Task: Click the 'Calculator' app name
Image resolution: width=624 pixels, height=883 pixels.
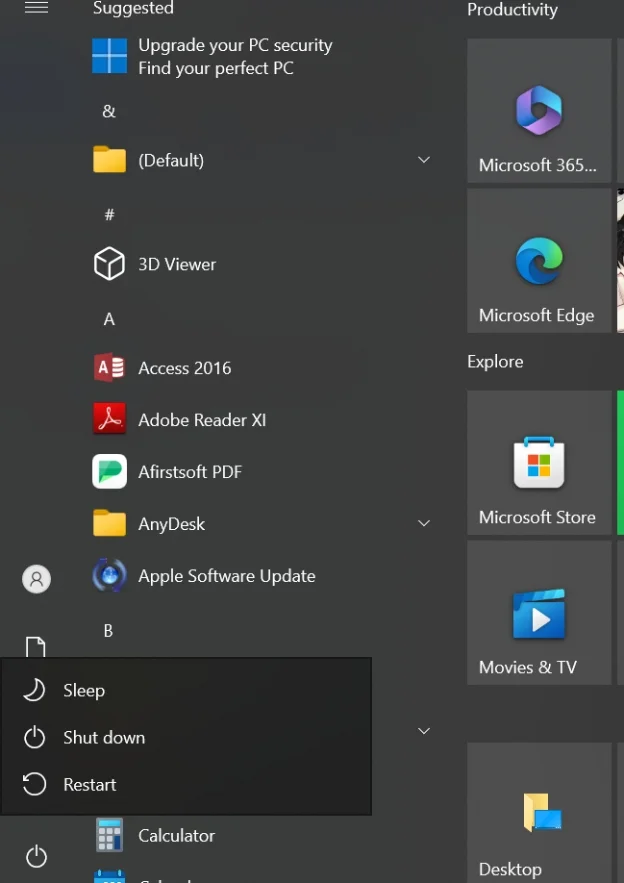Action: click(176, 835)
